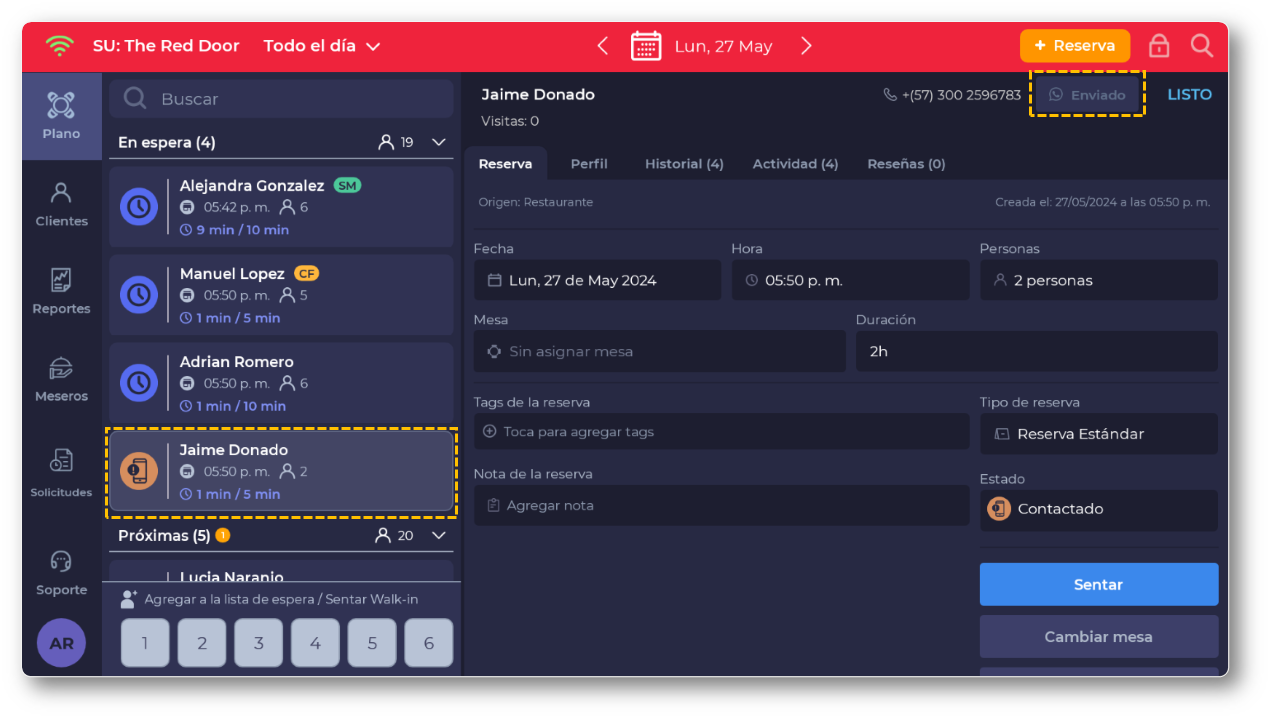Select Alejandra Gonzalez's name in the waitlist
This screenshot has width=1271, height=719.
click(252, 186)
